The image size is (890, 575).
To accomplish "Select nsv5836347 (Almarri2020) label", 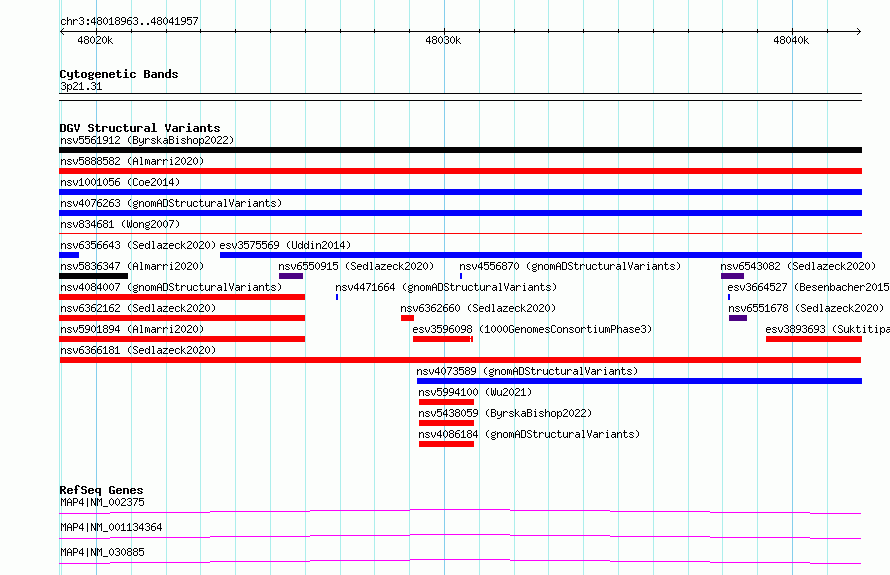I will (x=132, y=266).
